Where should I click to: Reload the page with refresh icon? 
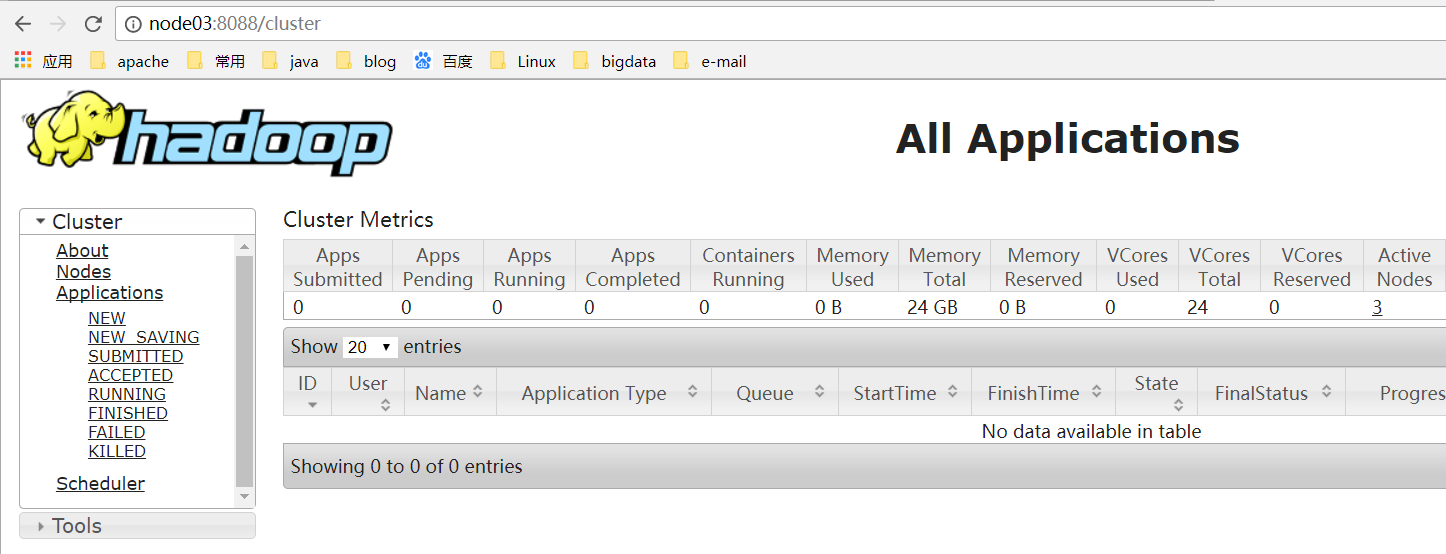tap(93, 24)
